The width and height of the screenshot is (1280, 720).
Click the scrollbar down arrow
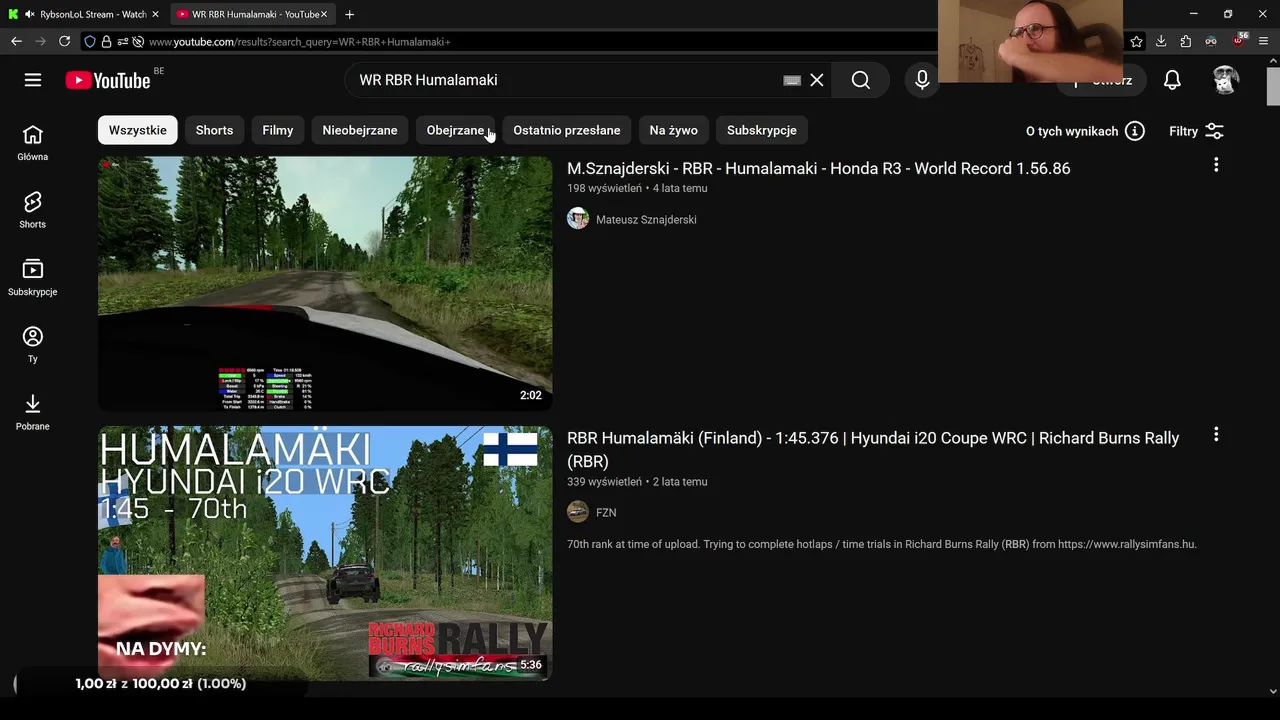pyautogui.click(x=1273, y=690)
